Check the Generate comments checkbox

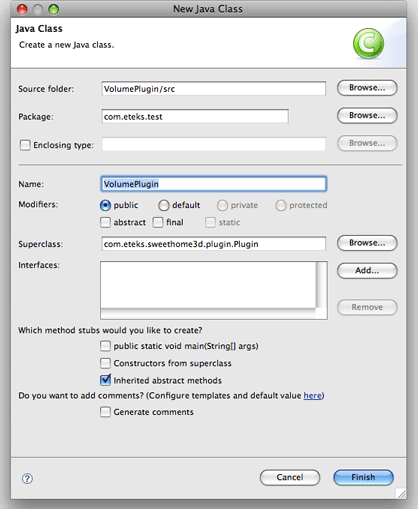(105, 412)
